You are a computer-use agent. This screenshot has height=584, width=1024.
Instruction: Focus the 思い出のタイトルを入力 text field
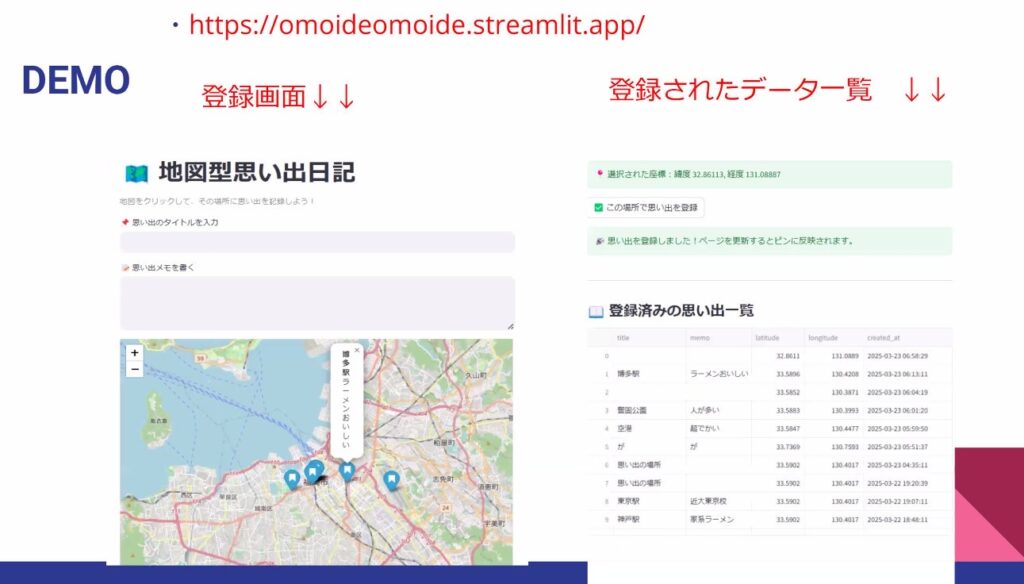(317, 242)
